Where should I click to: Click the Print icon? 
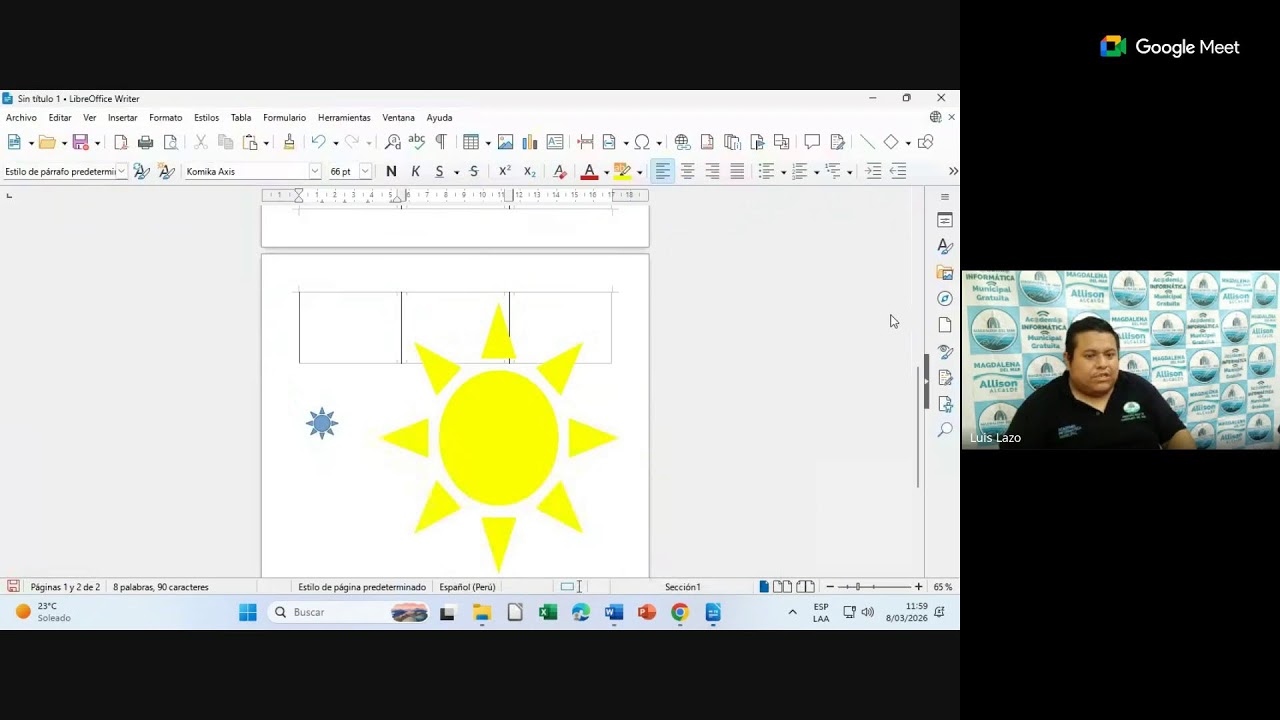click(145, 142)
